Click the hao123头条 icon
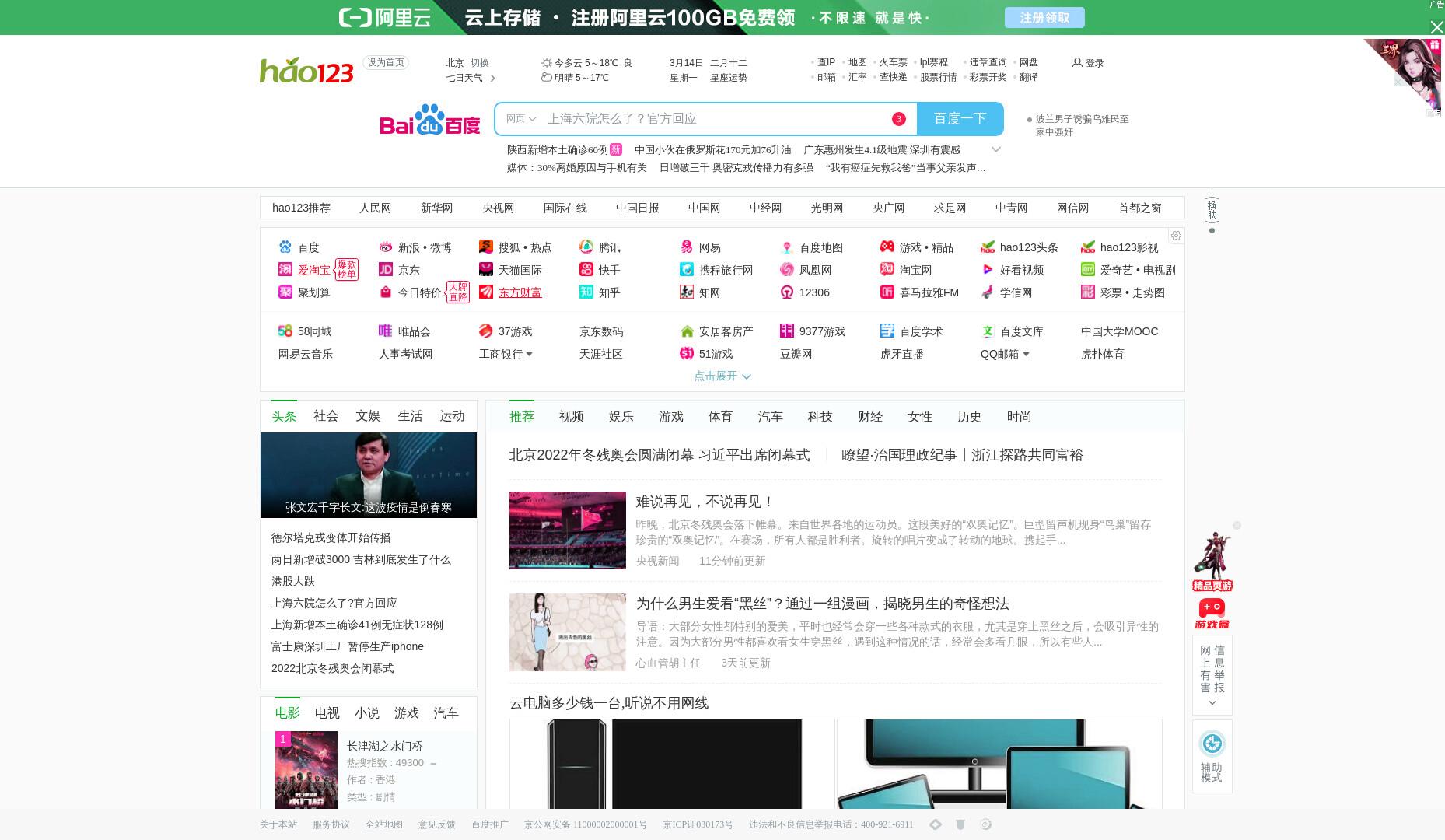The height and width of the screenshot is (840, 1445). [988, 247]
